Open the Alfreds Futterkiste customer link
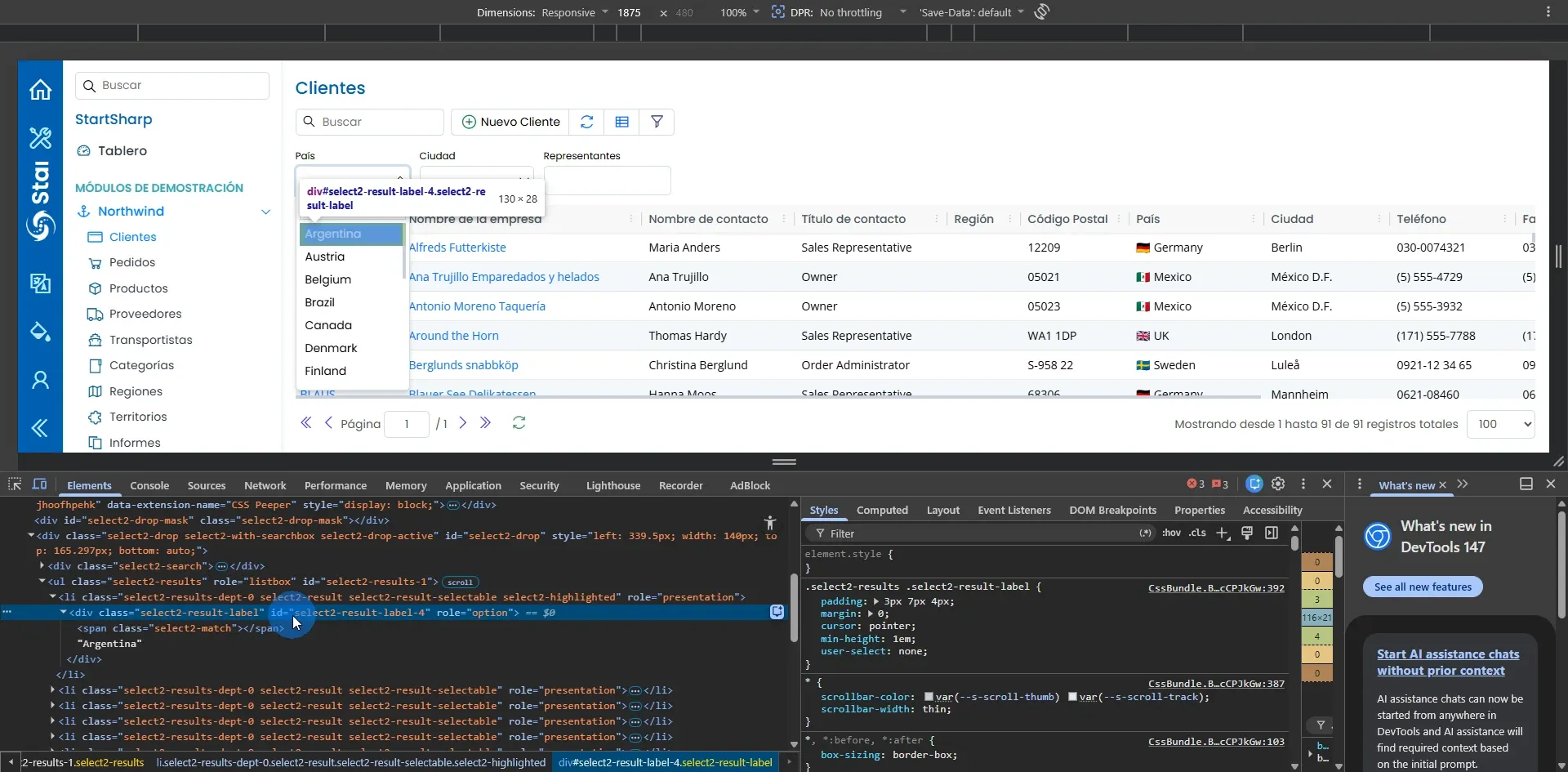This screenshot has height=772, width=1568. click(457, 248)
